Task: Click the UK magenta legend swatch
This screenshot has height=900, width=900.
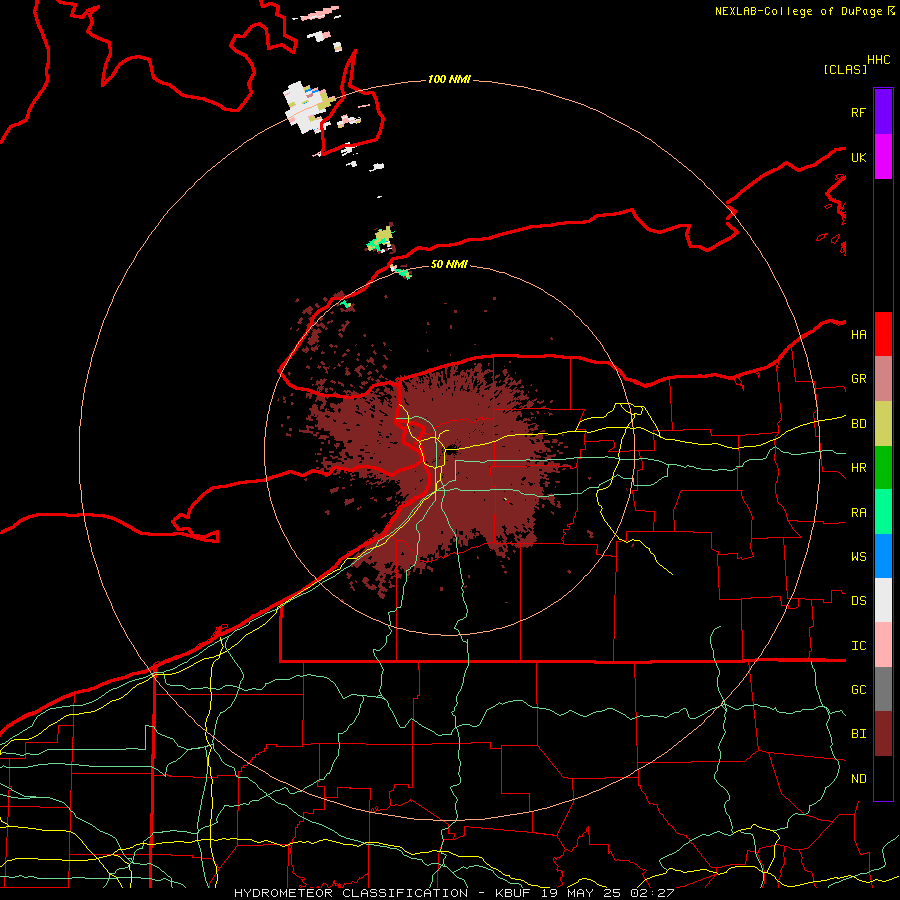Action: 883,157
